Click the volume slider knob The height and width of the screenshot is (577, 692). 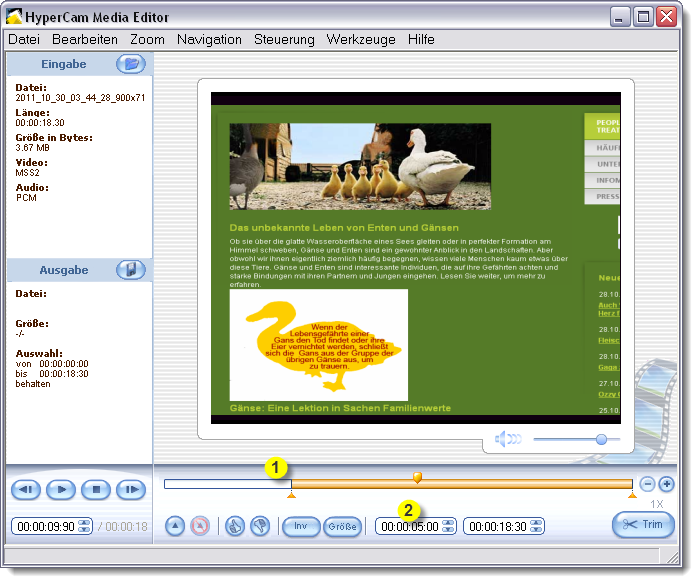(601, 439)
